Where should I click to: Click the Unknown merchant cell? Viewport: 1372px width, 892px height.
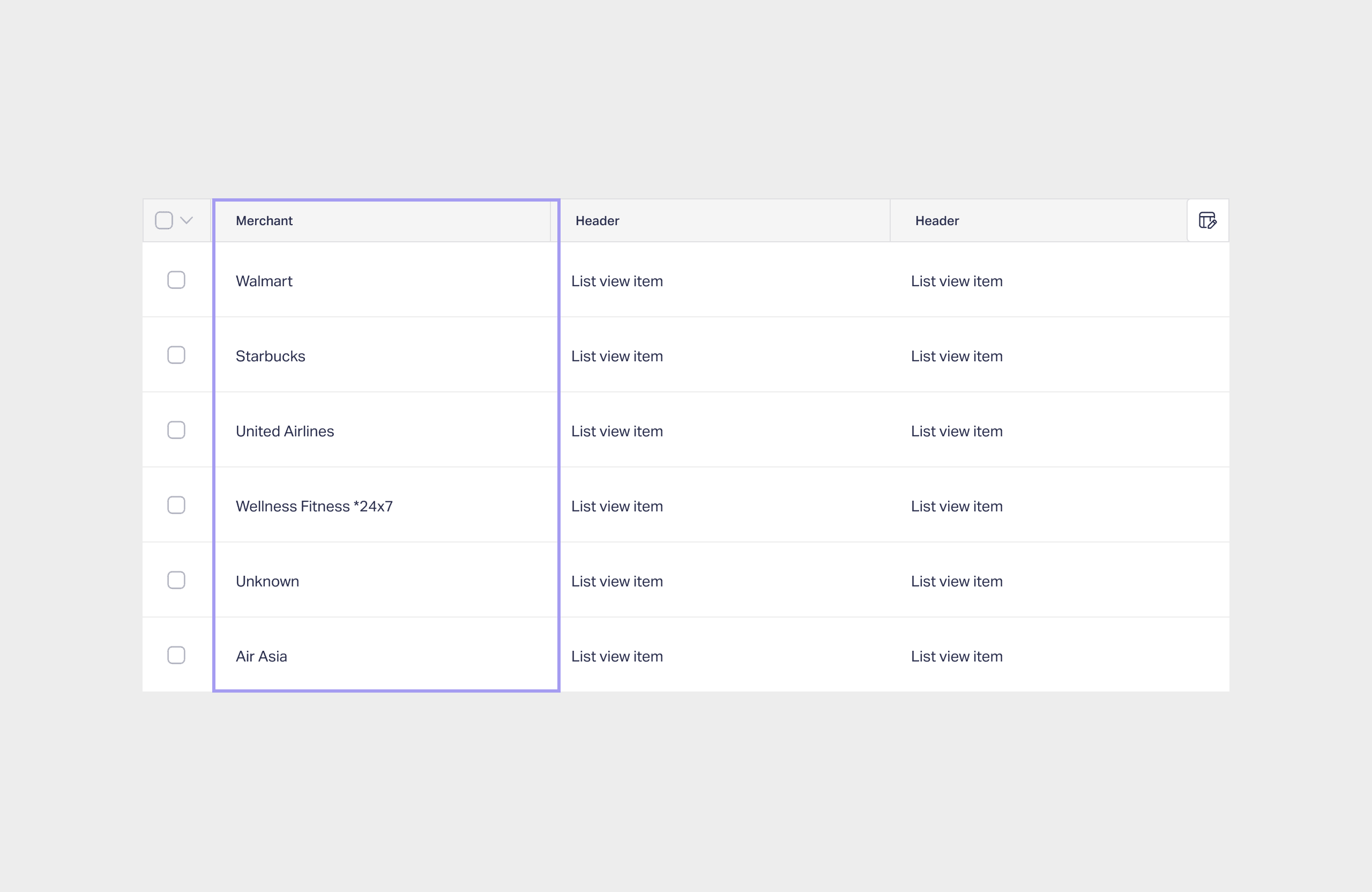[x=267, y=581]
